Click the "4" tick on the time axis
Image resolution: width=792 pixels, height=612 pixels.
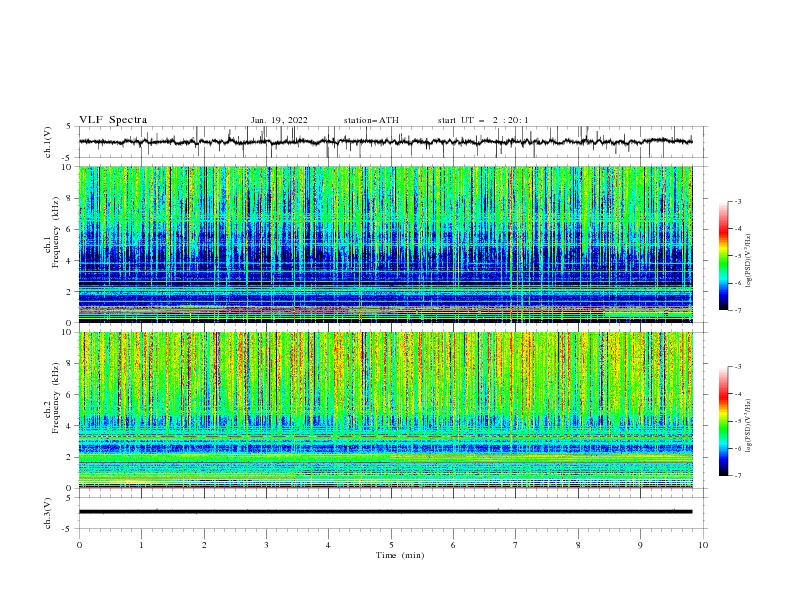[x=328, y=545]
